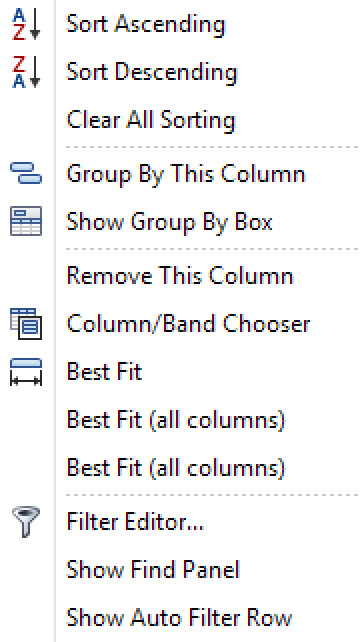Viewport: 364px width, 642px height.
Task: Select the Sort Ascending menu text
Action: (146, 24)
